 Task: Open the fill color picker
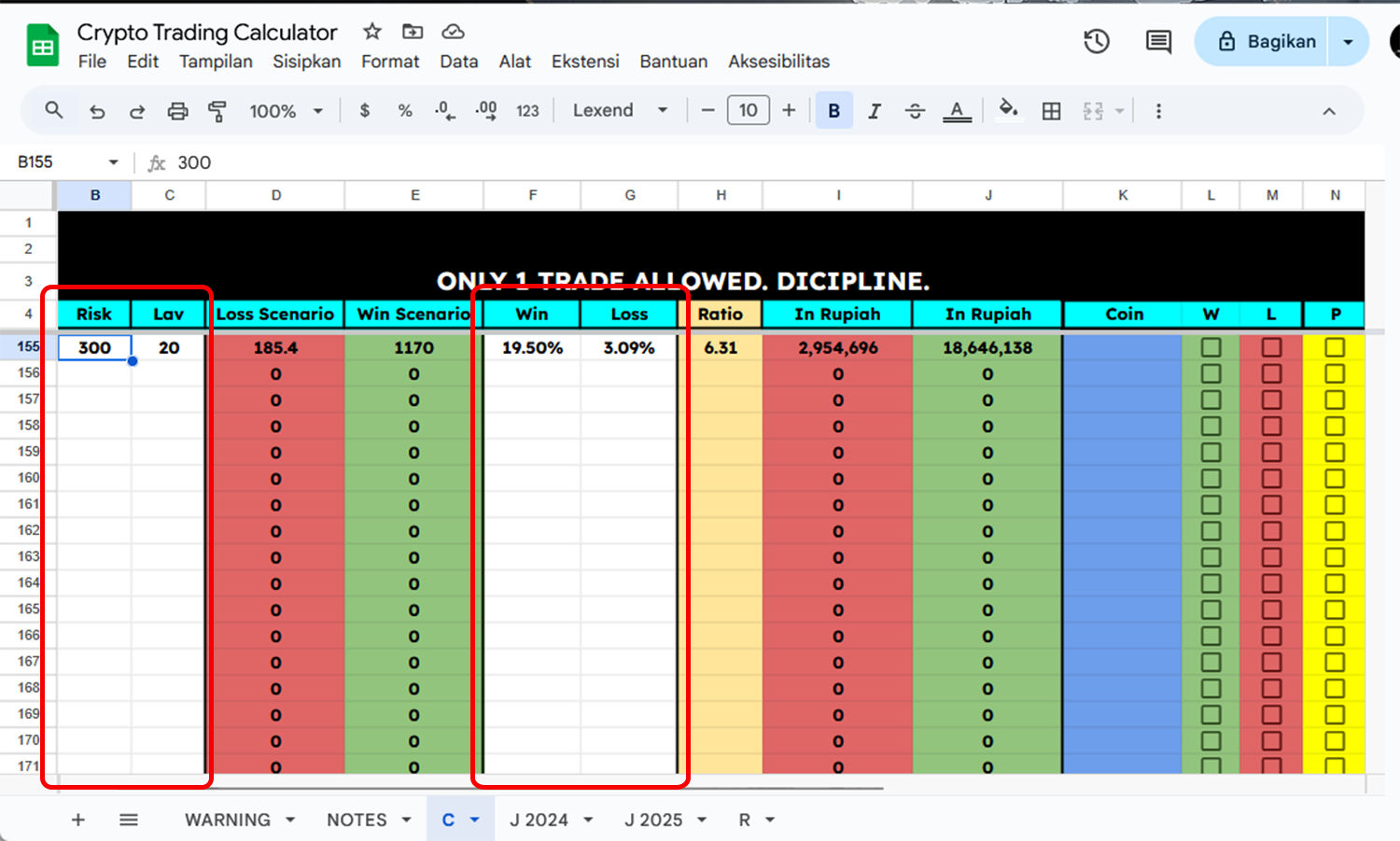[x=1008, y=110]
